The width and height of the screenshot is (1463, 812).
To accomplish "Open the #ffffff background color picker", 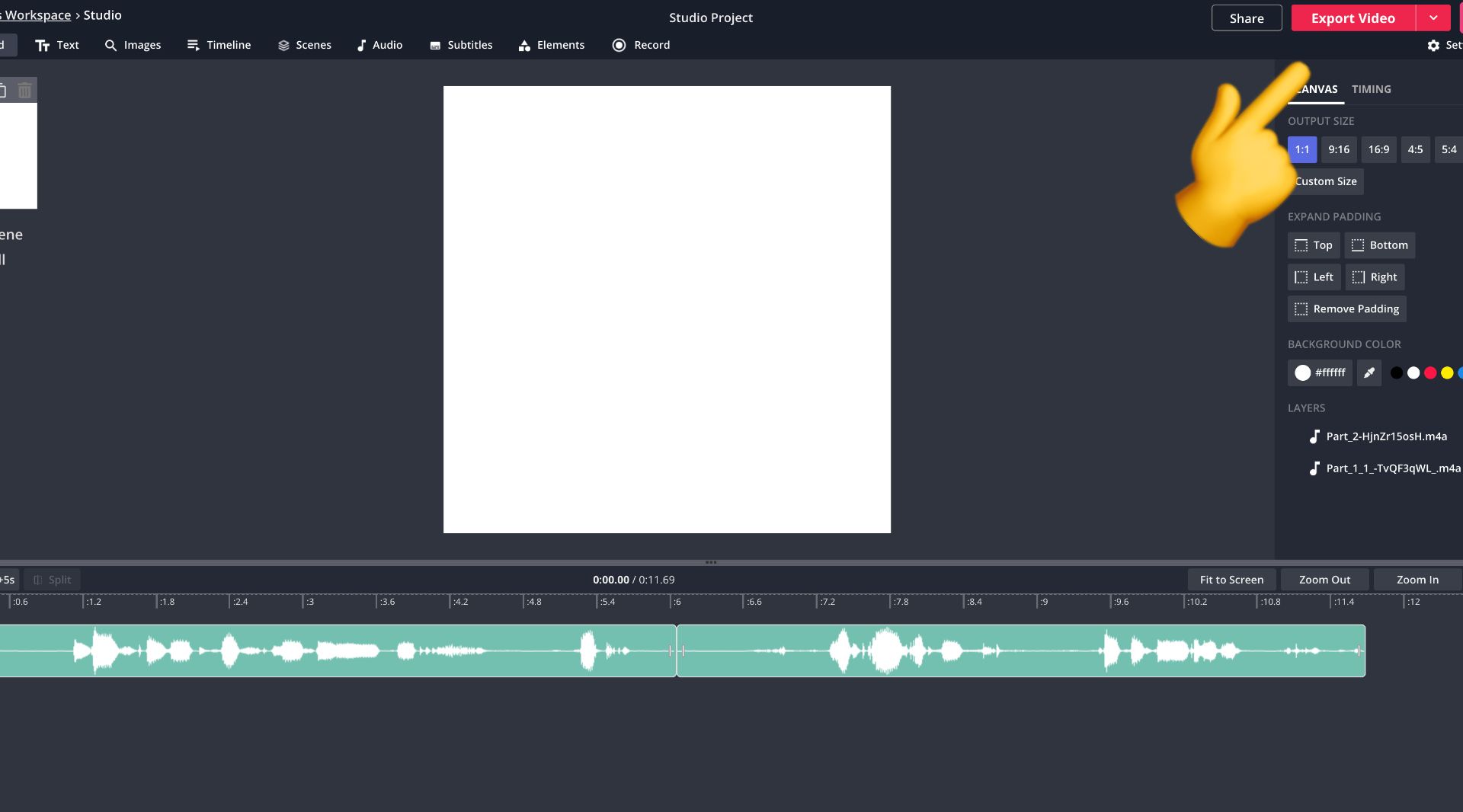I will (x=1320, y=372).
